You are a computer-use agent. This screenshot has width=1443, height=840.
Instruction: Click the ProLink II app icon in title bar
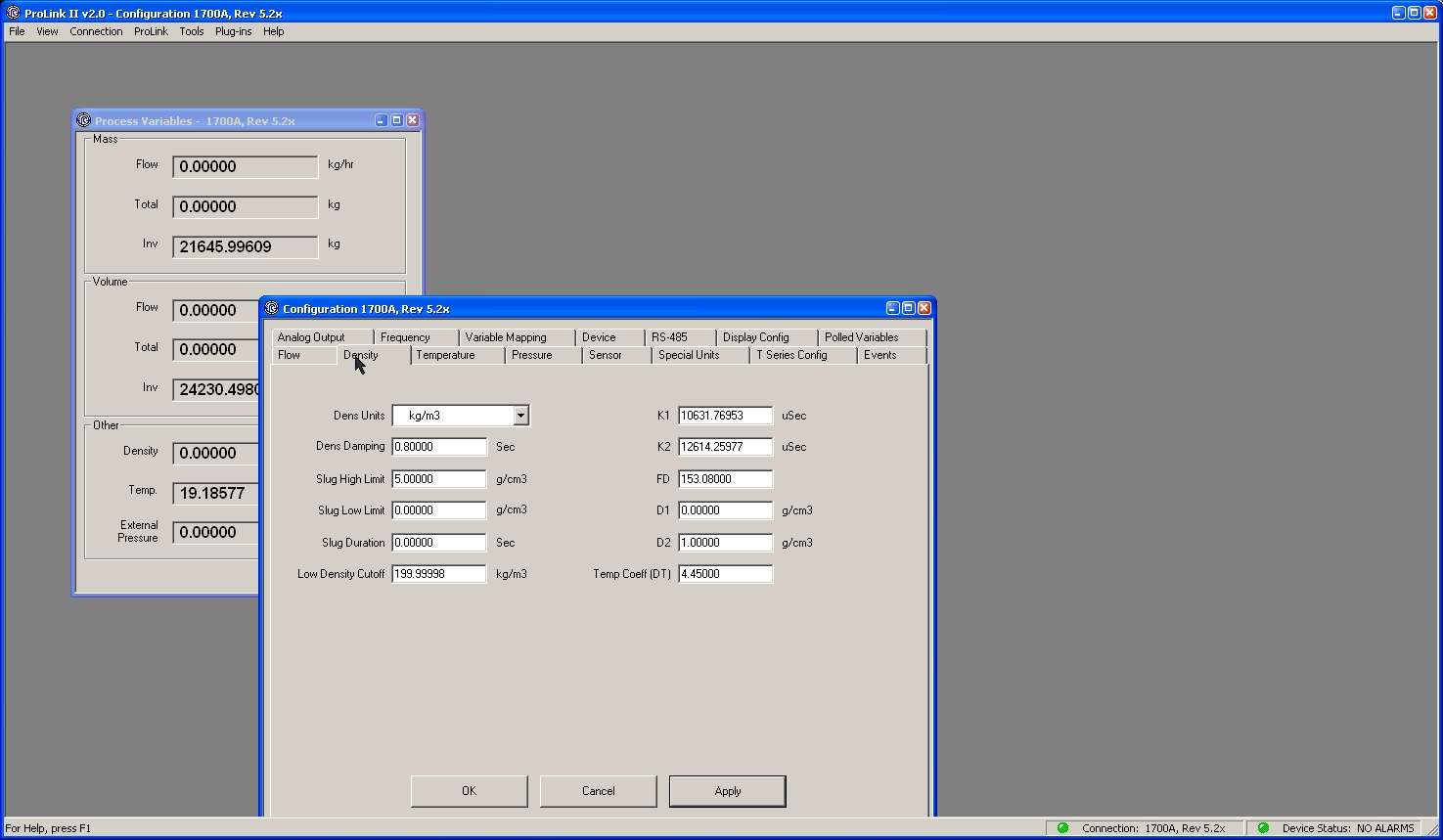(13, 13)
